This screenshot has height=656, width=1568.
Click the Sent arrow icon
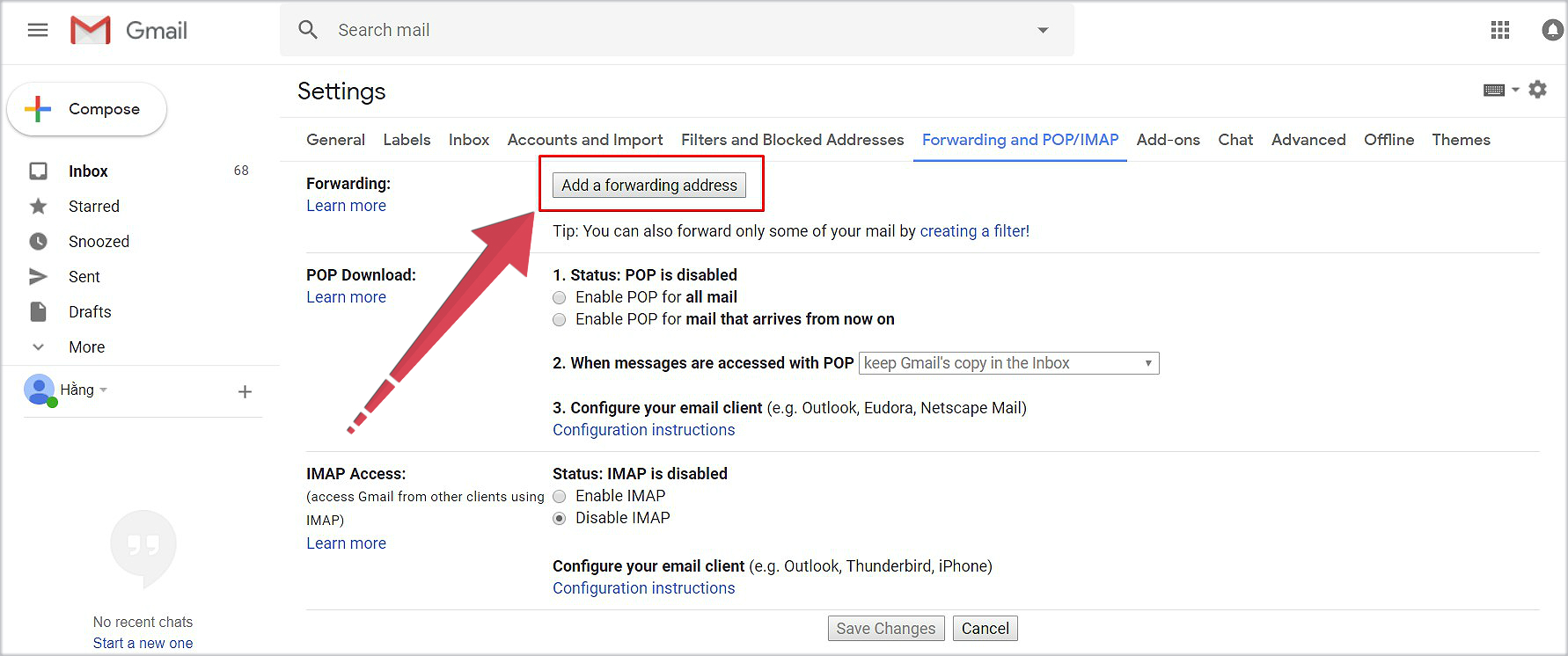coord(39,277)
